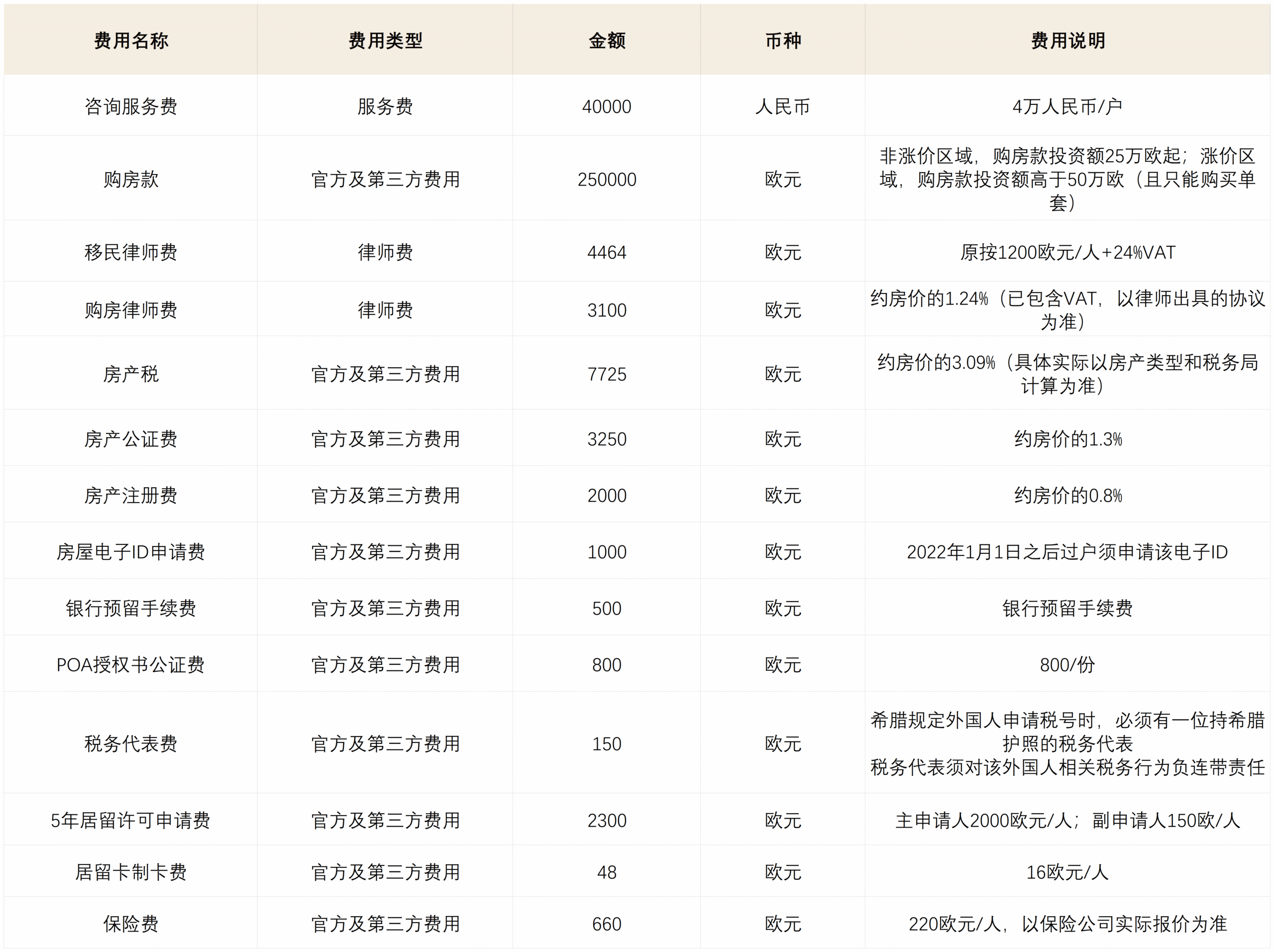Viewport: 1274px width, 952px height.
Task: Click the 费用类型 column header
Action: click(x=385, y=40)
